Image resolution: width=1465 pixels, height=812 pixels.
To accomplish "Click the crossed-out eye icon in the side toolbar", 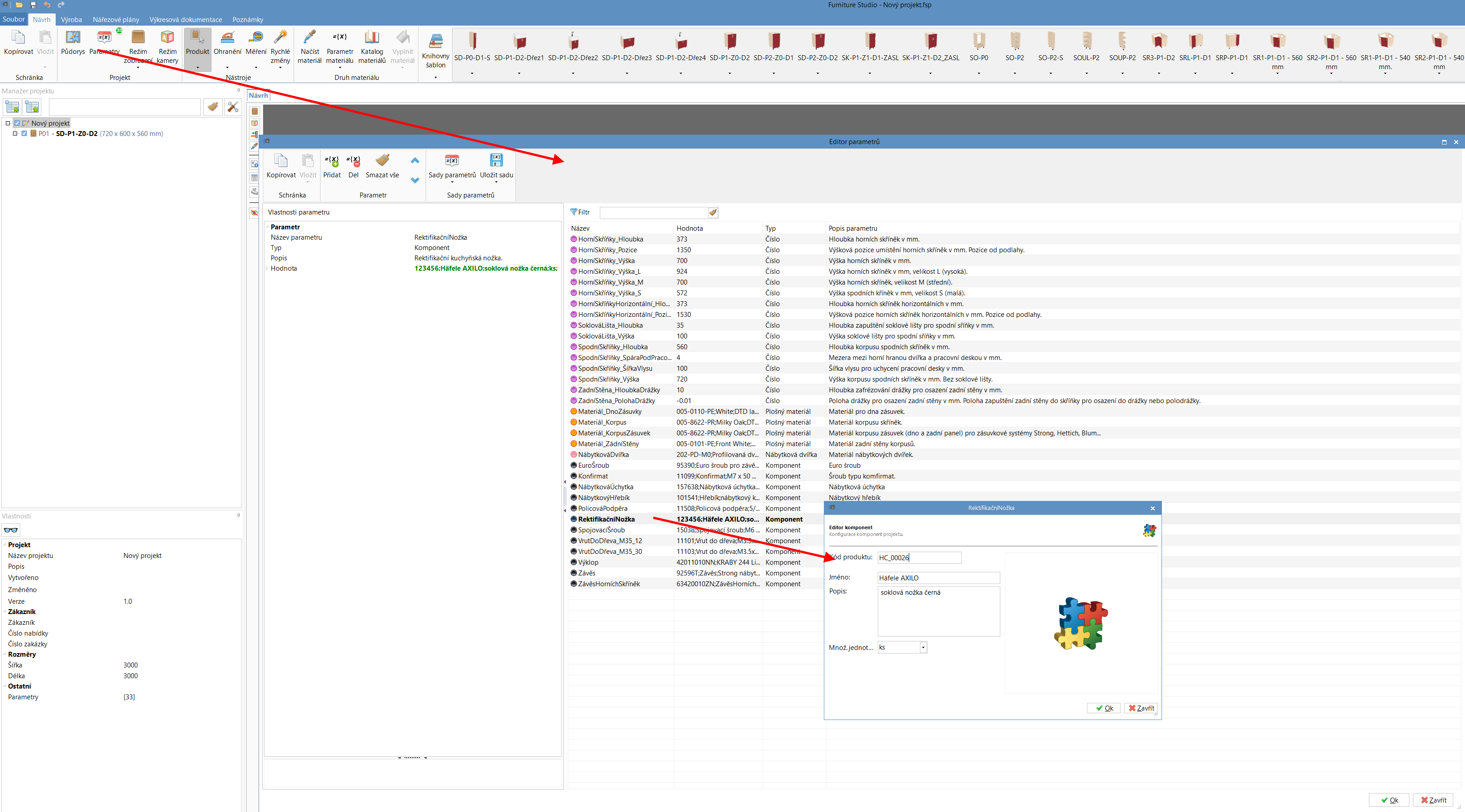I will pos(254,213).
